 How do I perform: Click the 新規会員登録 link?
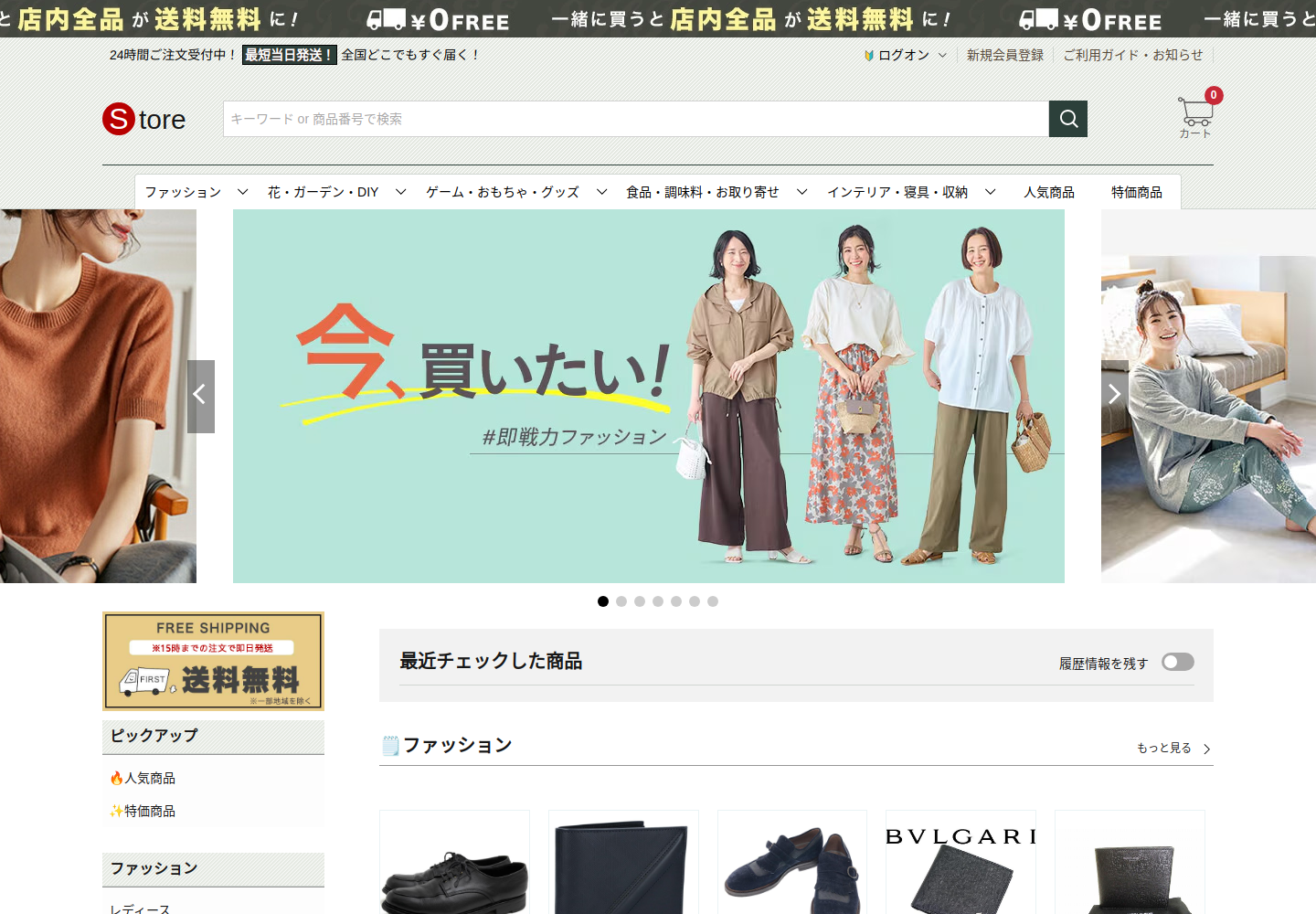[x=1005, y=56]
